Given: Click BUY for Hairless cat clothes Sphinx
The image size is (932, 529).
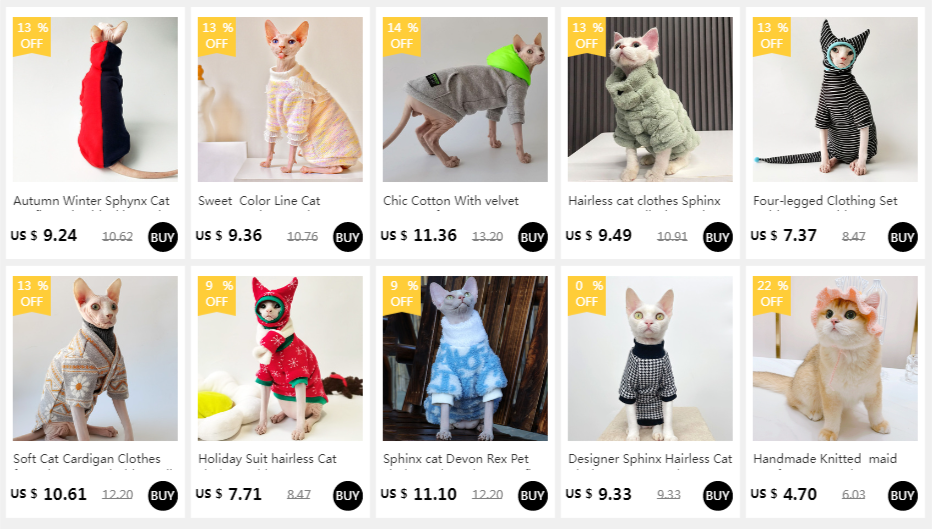Looking at the screenshot, I should (x=717, y=237).
